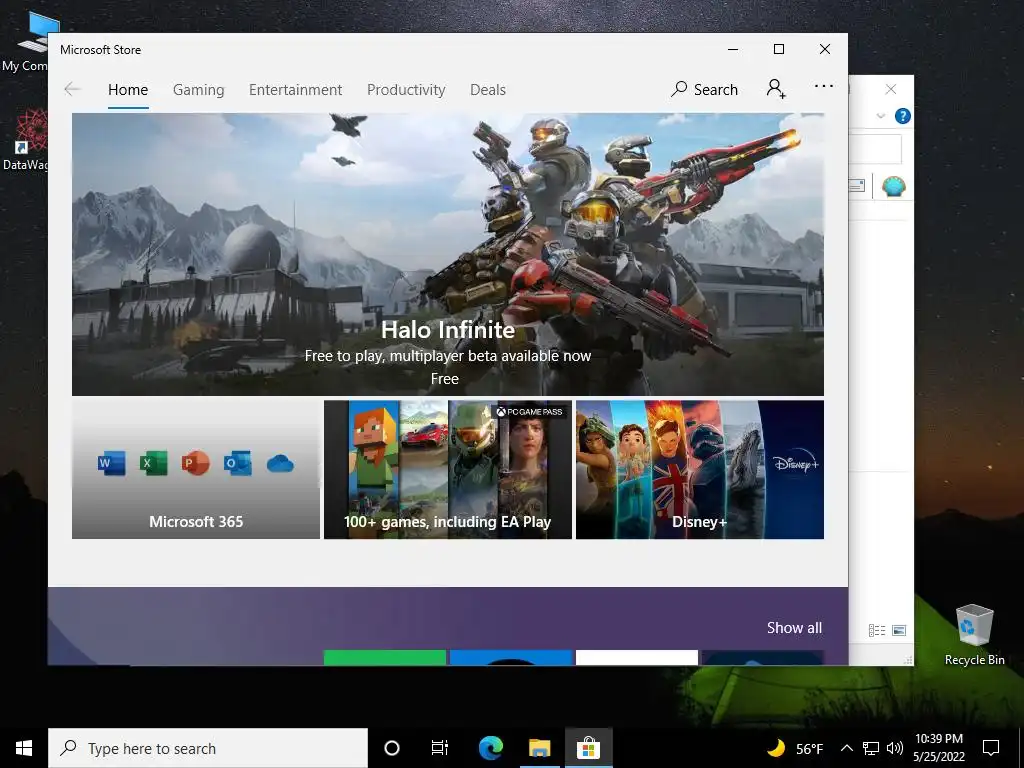Open the clock showing 10:39 PM
The height and width of the screenshot is (768, 1024).
tap(939, 748)
